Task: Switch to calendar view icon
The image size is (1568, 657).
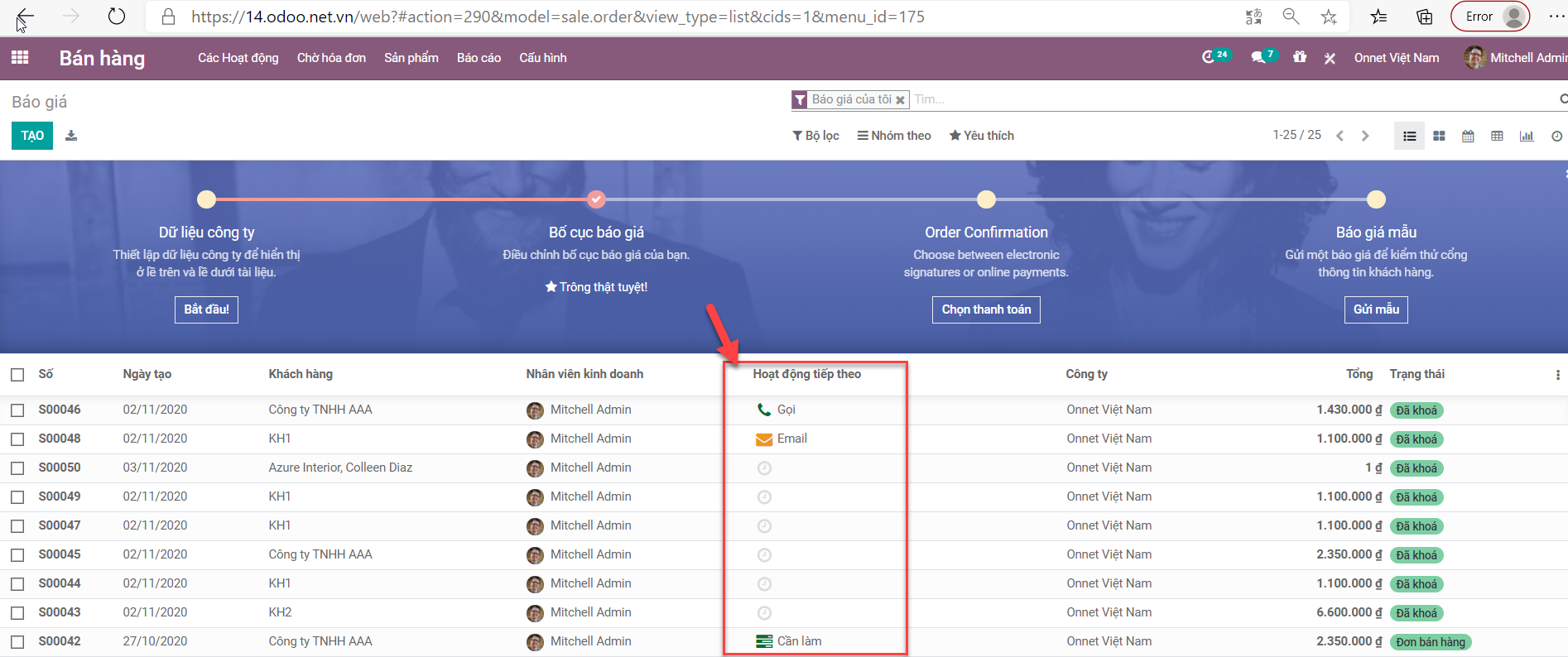Action: tap(1468, 136)
